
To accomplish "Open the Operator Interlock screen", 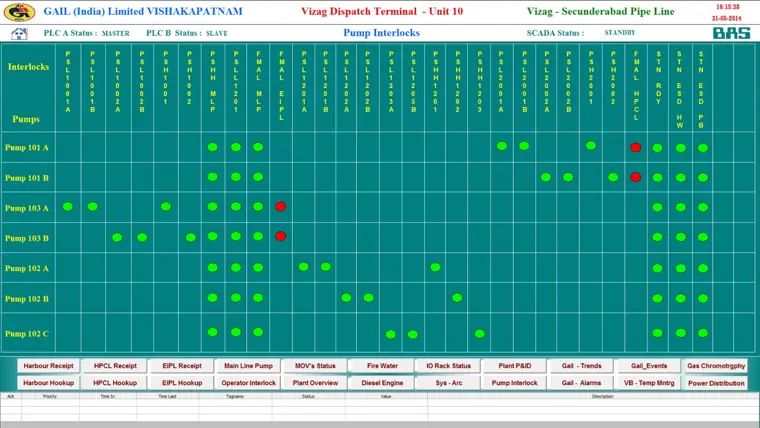I will 249,383.
